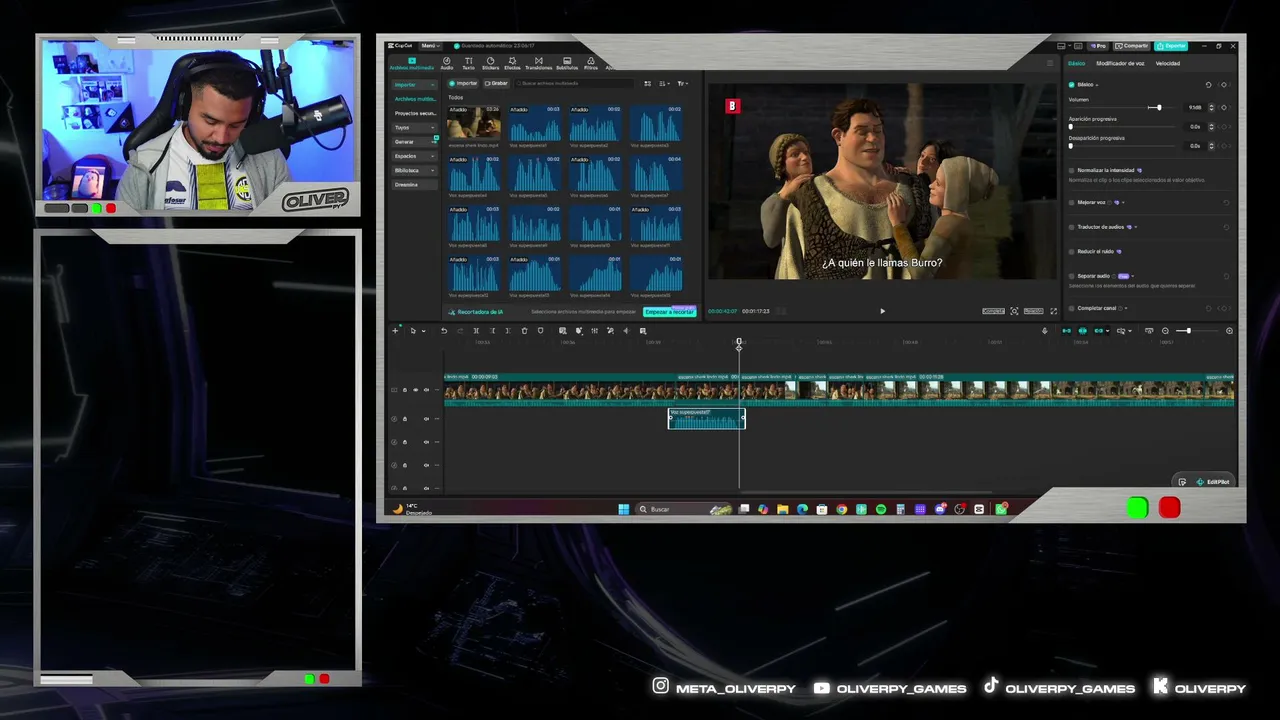The width and height of the screenshot is (1280, 720).
Task: Click the split clip tool in timeline toolbar
Action: (476, 331)
